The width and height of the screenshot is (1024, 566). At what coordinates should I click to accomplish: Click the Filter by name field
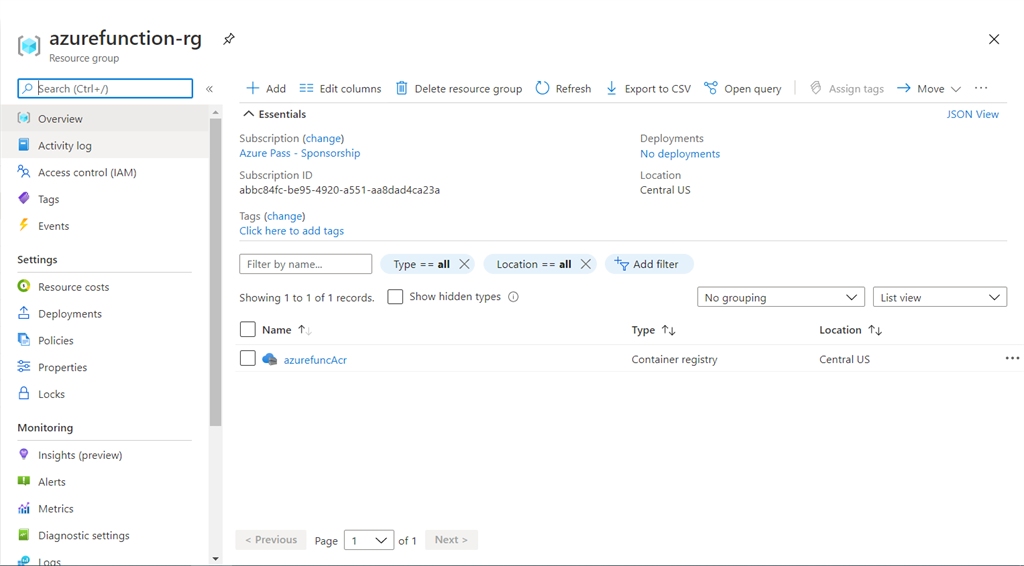[x=306, y=264]
